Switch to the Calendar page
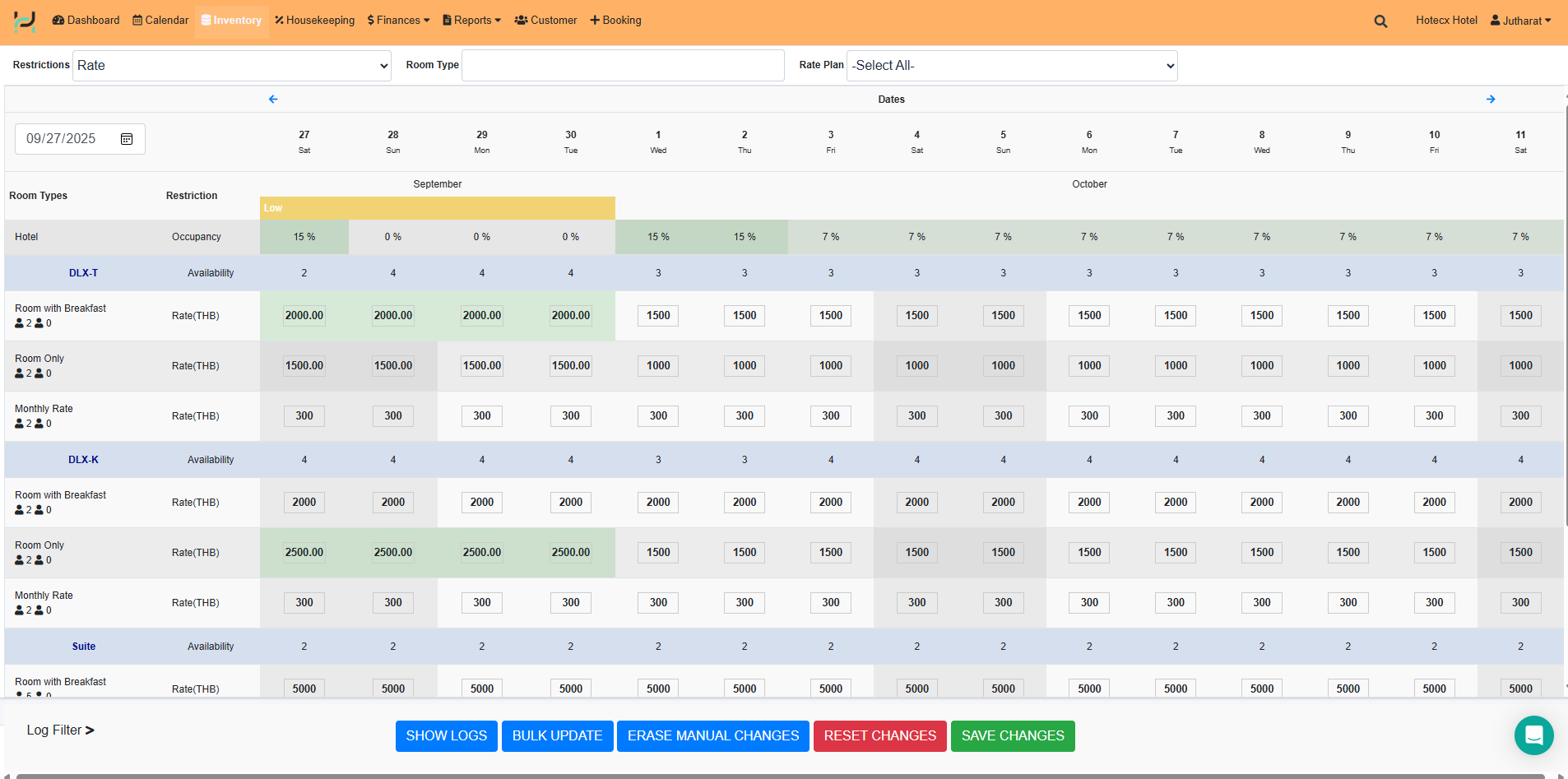Image resolution: width=1568 pixels, height=779 pixels. pyautogui.click(x=160, y=21)
